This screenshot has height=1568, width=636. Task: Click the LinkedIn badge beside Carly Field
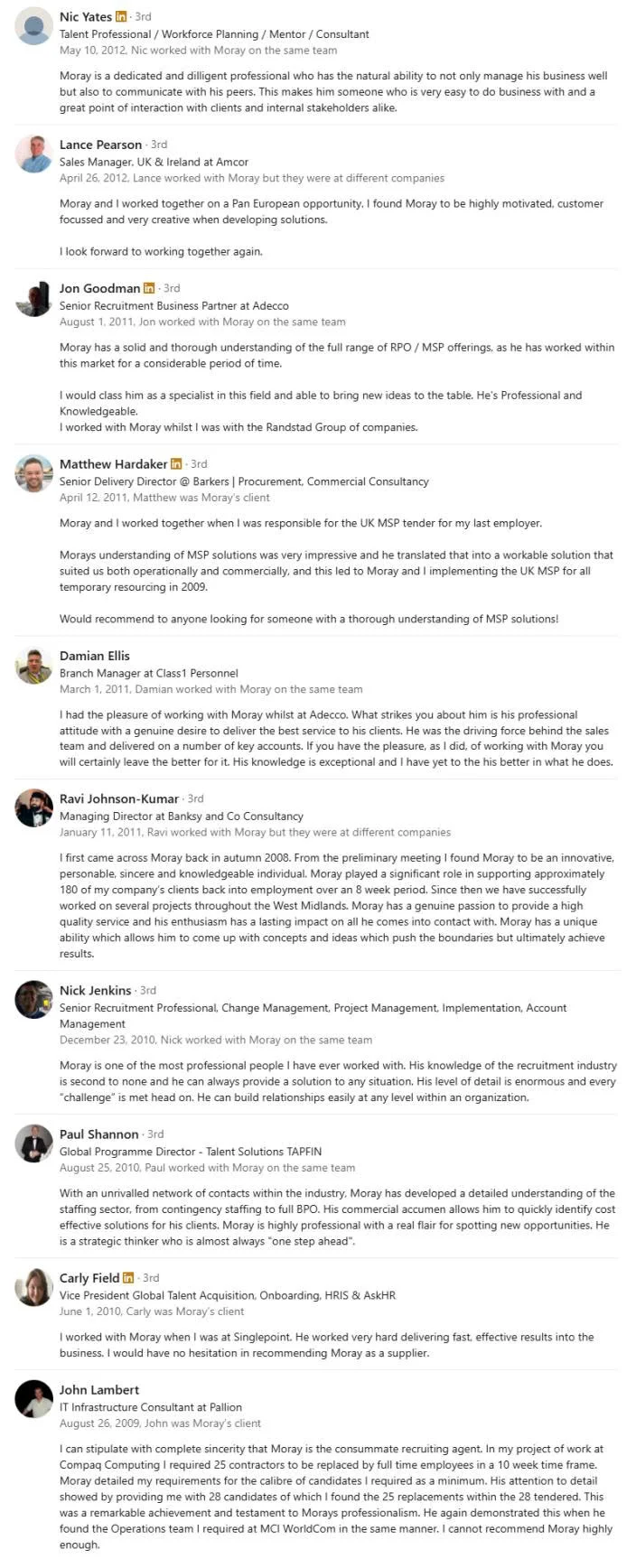128,1277
